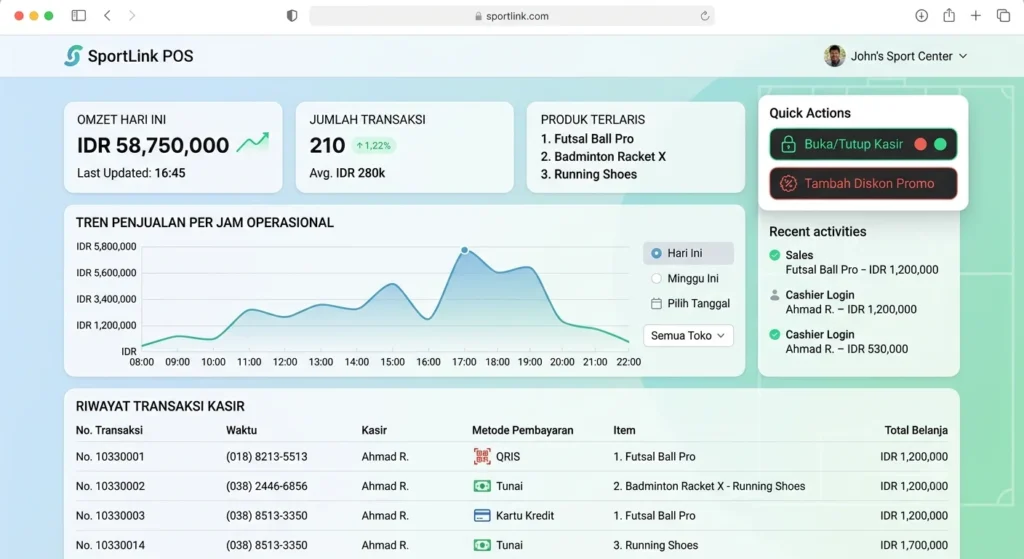Go forward with the browser forward arrow
Viewport: 1024px width, 559px height.
click(x=132, y=15)
